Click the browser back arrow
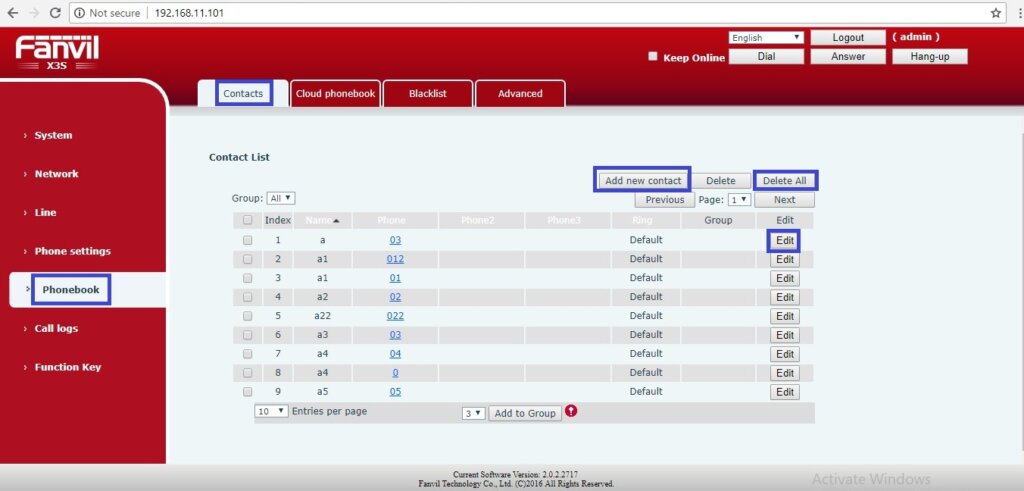Image resolution: width=1024 pixels, height=491 pixels. click(x=11, y=13)
